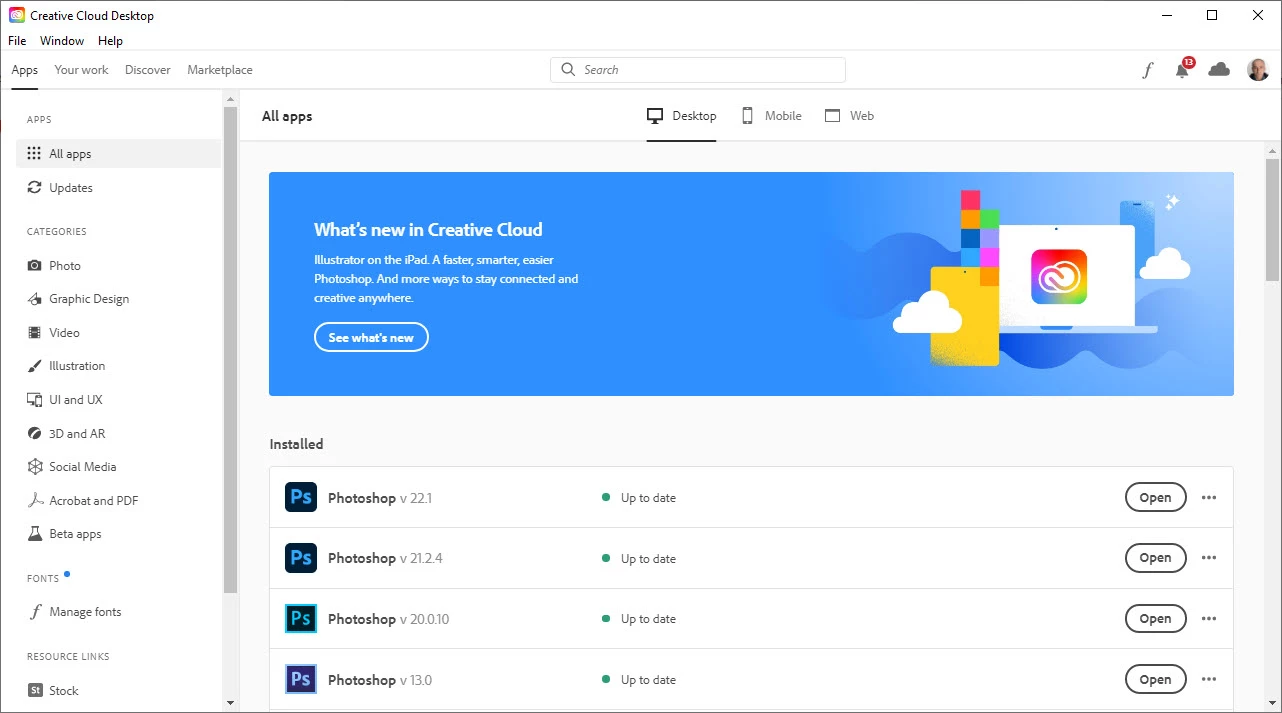Open more options for Photoshop v 13.0
This screenshot has width=1282, height=713.
[x=1209, y=680]
